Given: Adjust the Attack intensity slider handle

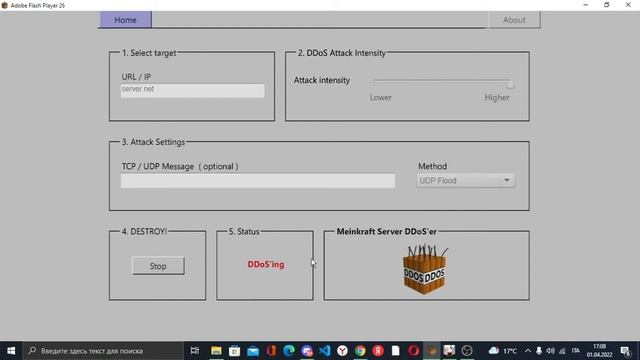Looking at the screenshot, I should point(510,84).
